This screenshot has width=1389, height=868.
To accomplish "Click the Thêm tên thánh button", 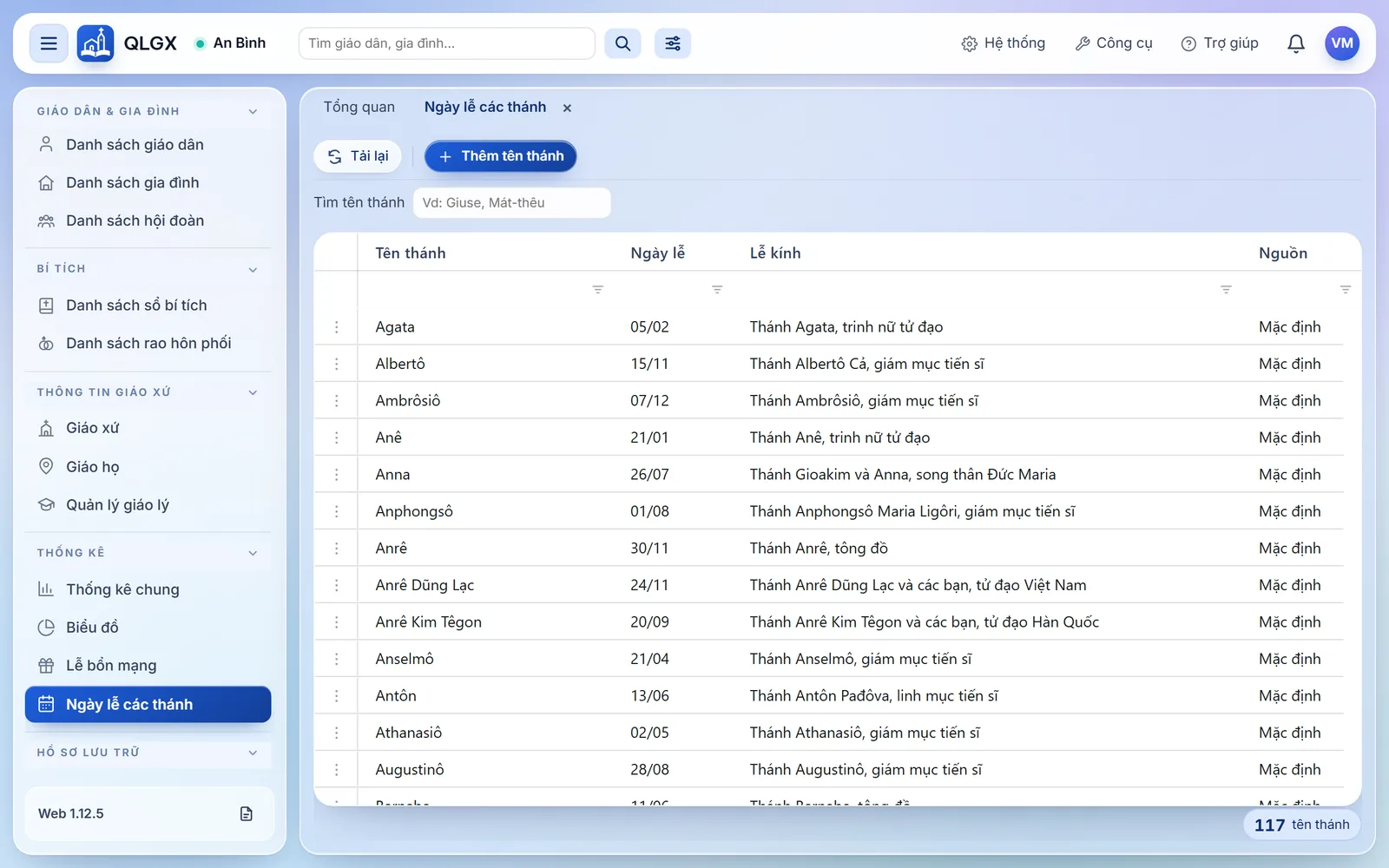I will 501,156.
